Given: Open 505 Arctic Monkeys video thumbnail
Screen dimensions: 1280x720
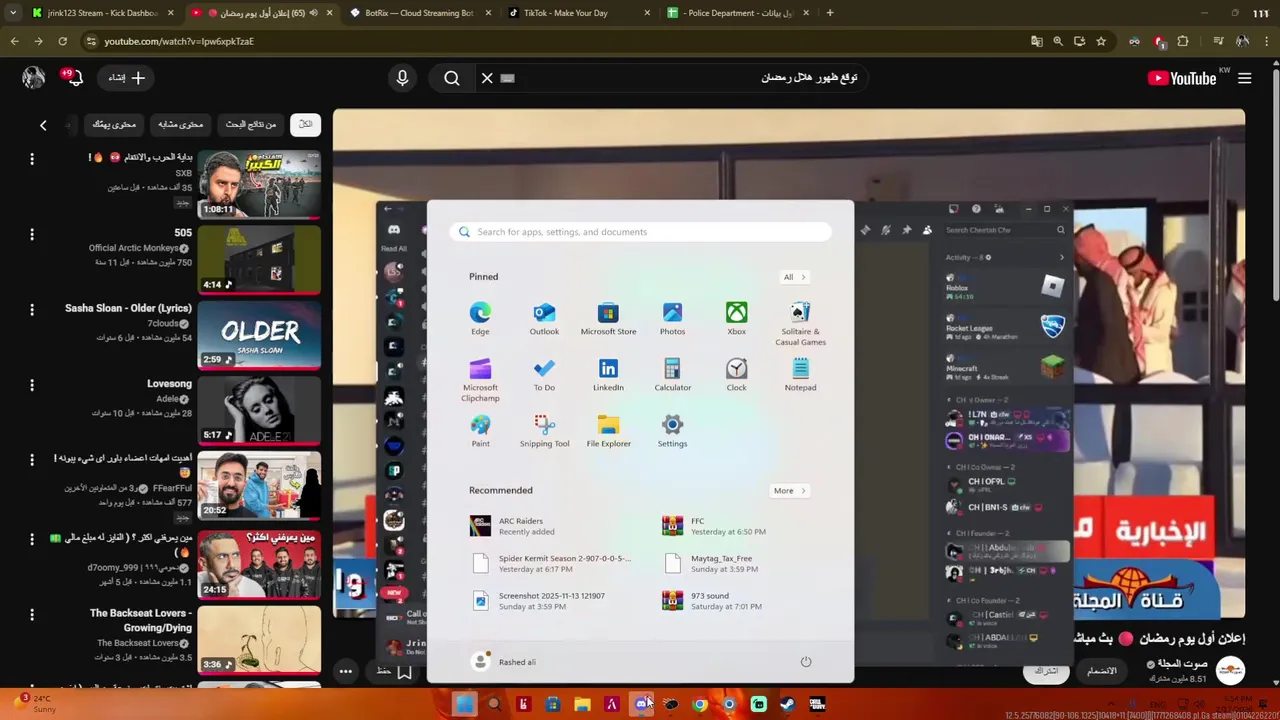Looking at the screenshot, I should point(259,260).
